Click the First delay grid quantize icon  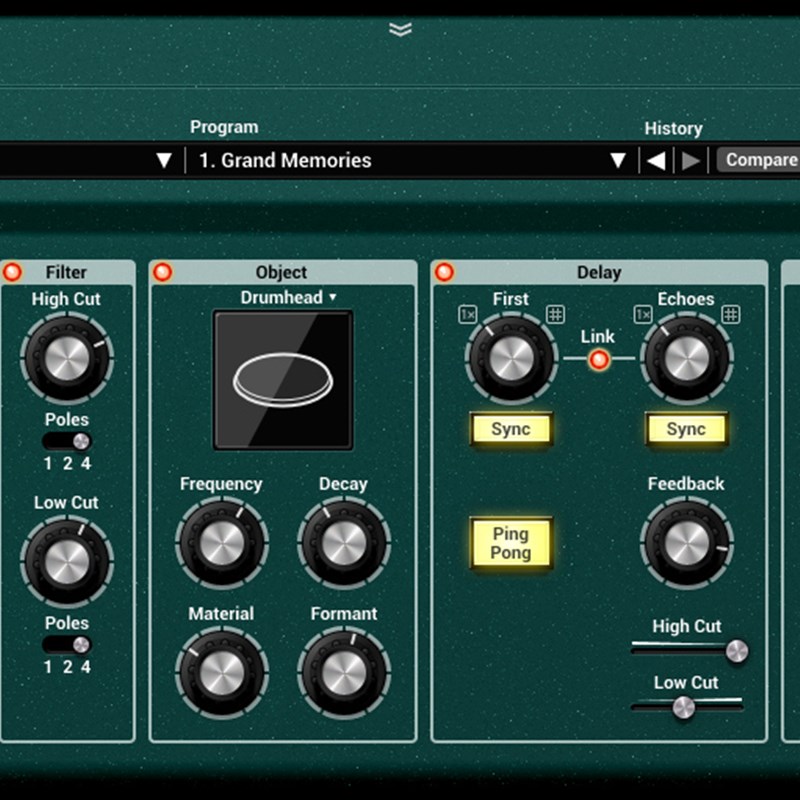click(555, 314)
